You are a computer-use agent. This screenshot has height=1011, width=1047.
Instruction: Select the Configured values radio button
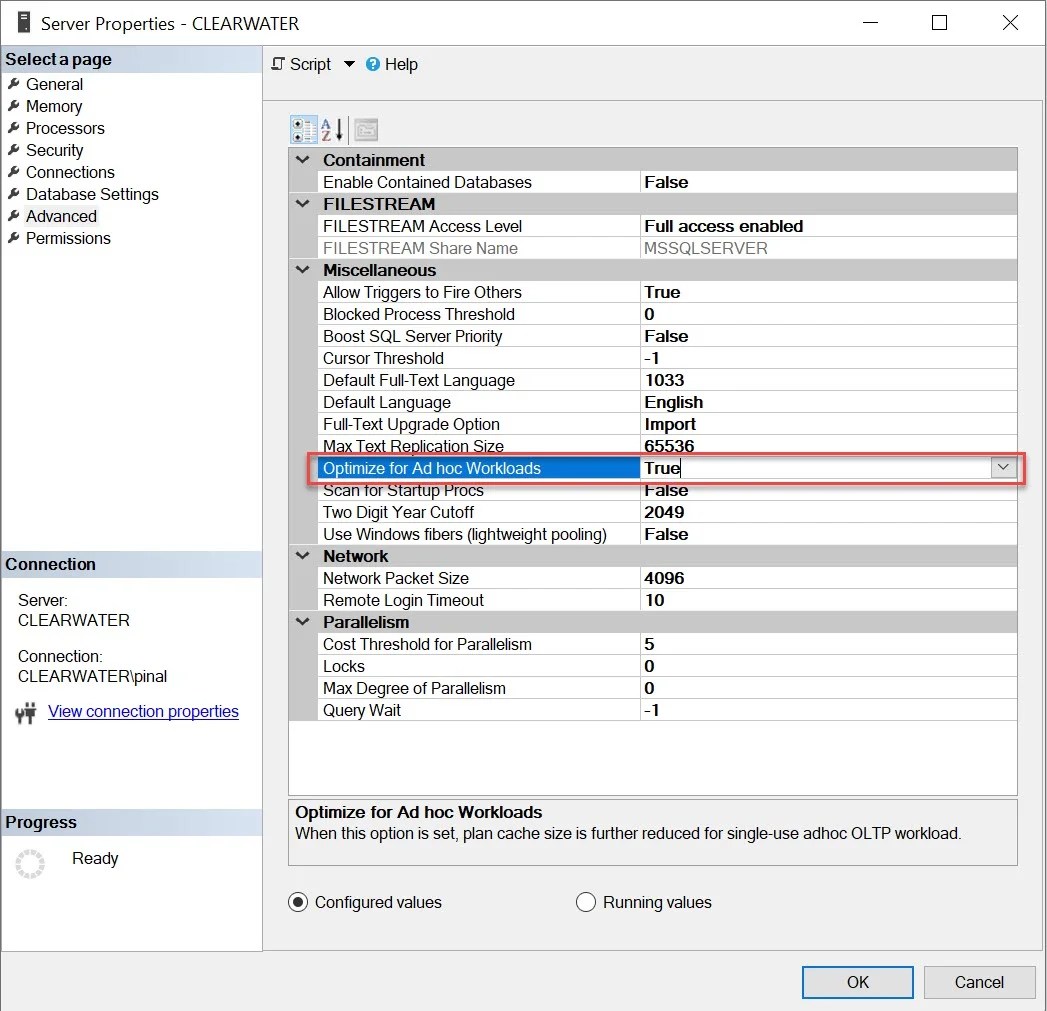pyautogui.click(x=297, y=902)
